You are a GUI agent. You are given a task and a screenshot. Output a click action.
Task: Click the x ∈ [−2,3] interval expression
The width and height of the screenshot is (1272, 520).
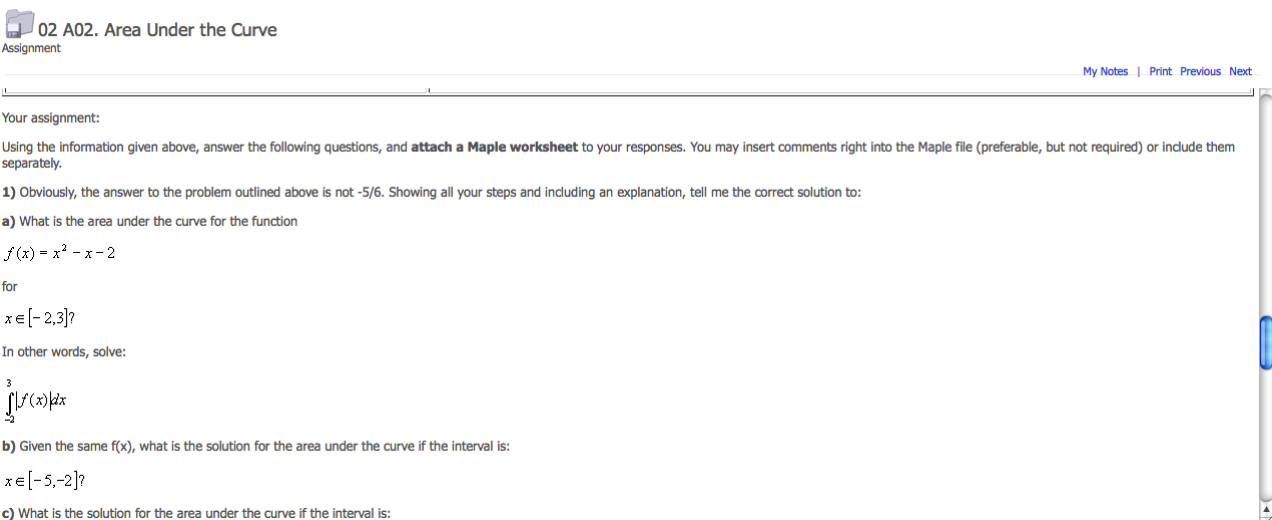pos(40,318)
